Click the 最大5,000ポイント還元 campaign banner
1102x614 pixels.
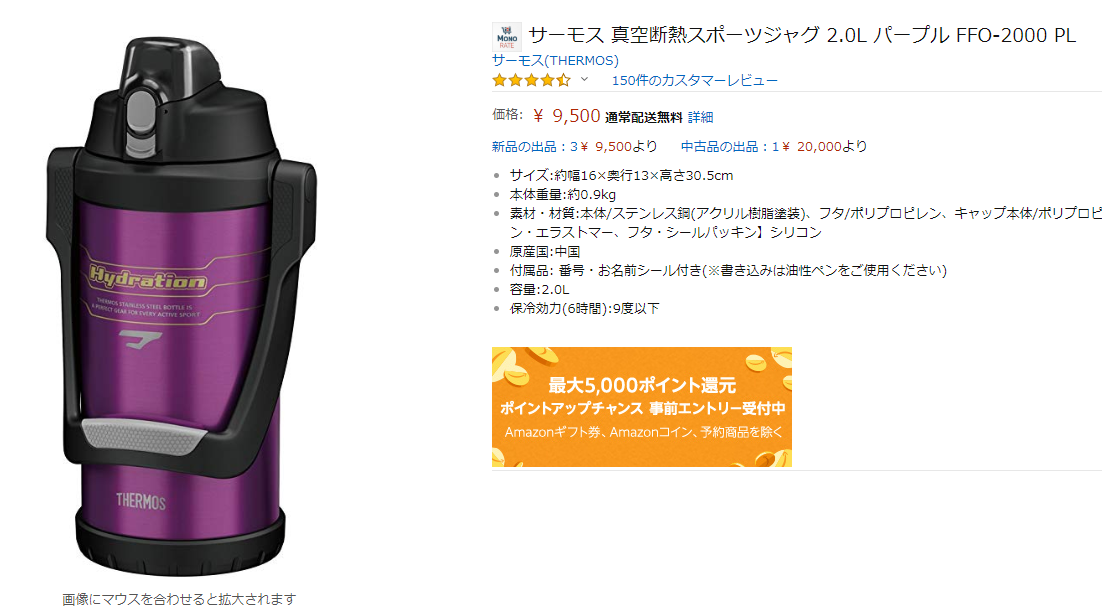(642, 407)
